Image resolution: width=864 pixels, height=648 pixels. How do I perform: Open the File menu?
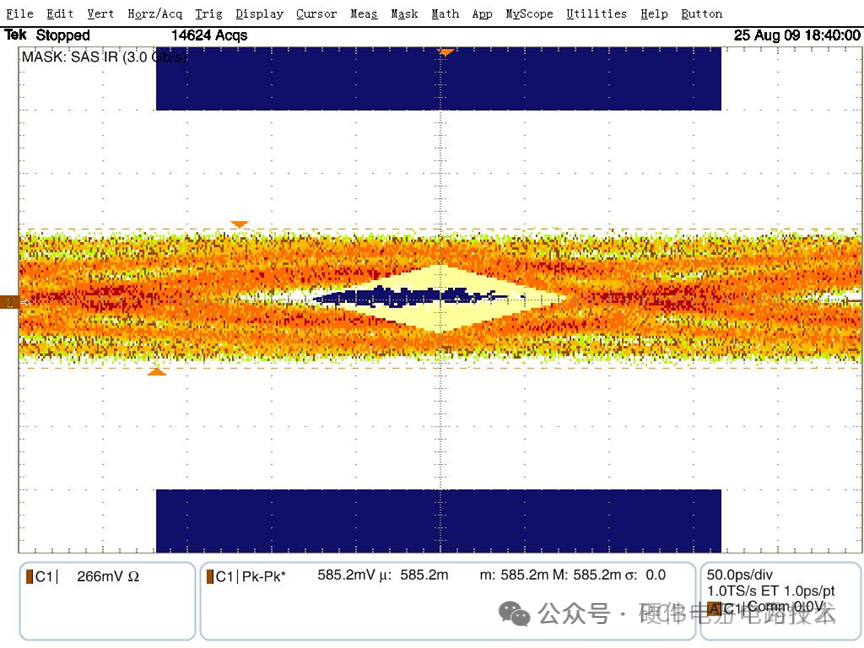pyautogui.click(x=20, y=14)
